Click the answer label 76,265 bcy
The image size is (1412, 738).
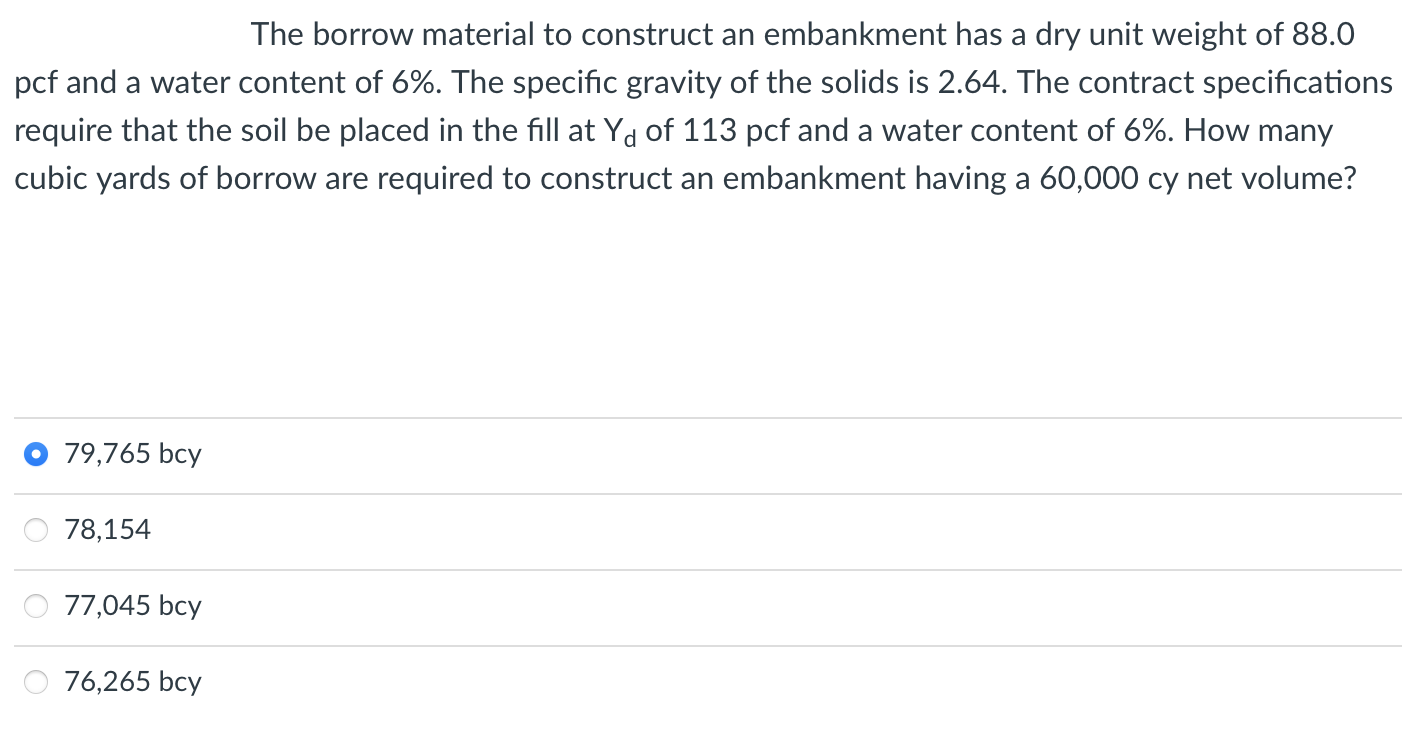[x=132, y=682]
